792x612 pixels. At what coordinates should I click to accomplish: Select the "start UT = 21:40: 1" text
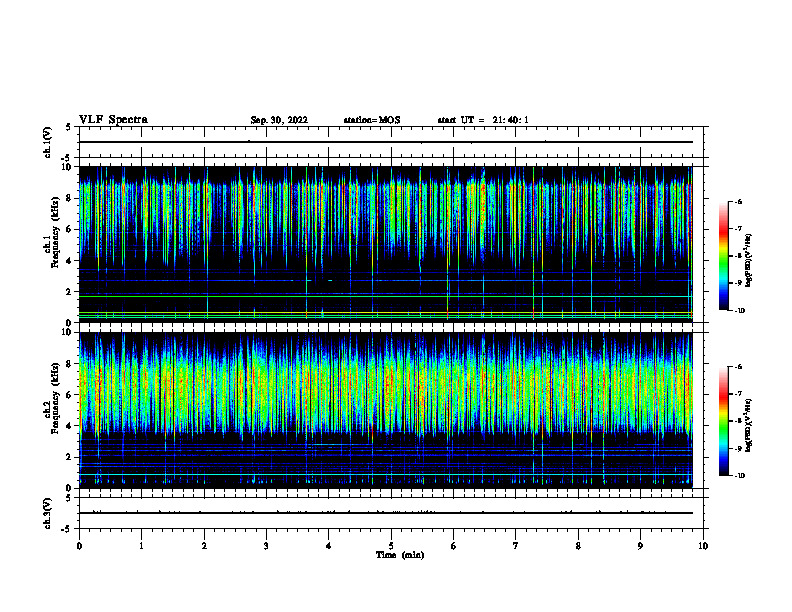[483, 120]
